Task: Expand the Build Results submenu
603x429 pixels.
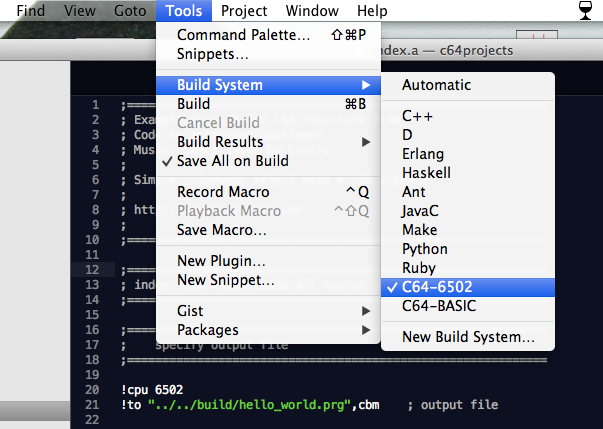Action: pyautogui.click(x=268, y=142)
